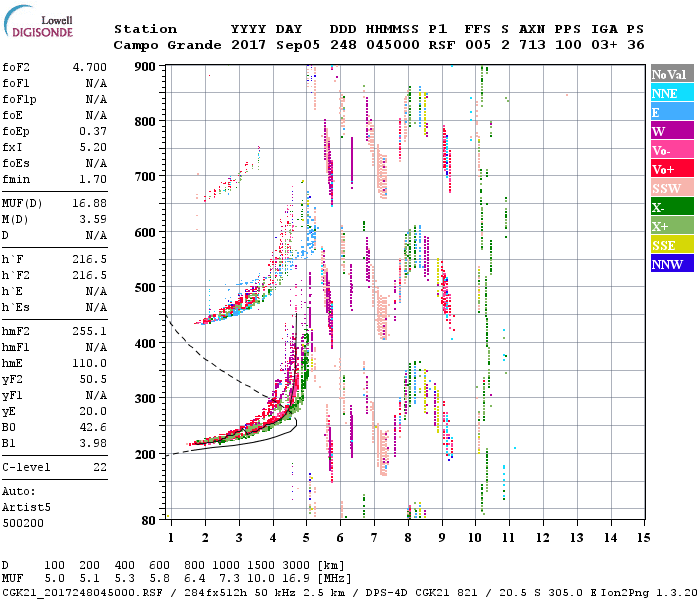Click the fmin value 1.70

93,179
